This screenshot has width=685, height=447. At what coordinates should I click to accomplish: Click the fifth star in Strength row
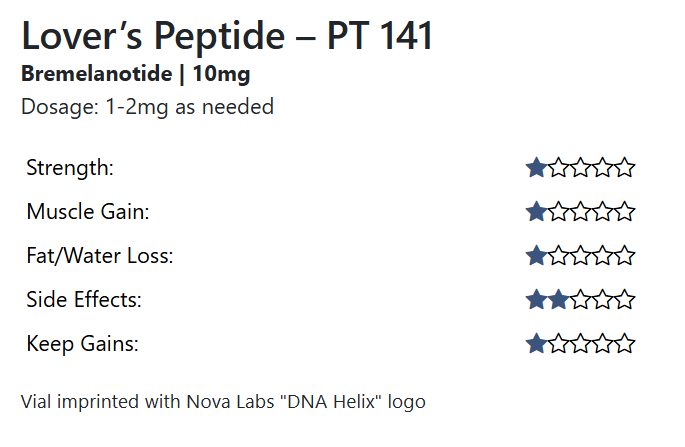click(625, 168)
